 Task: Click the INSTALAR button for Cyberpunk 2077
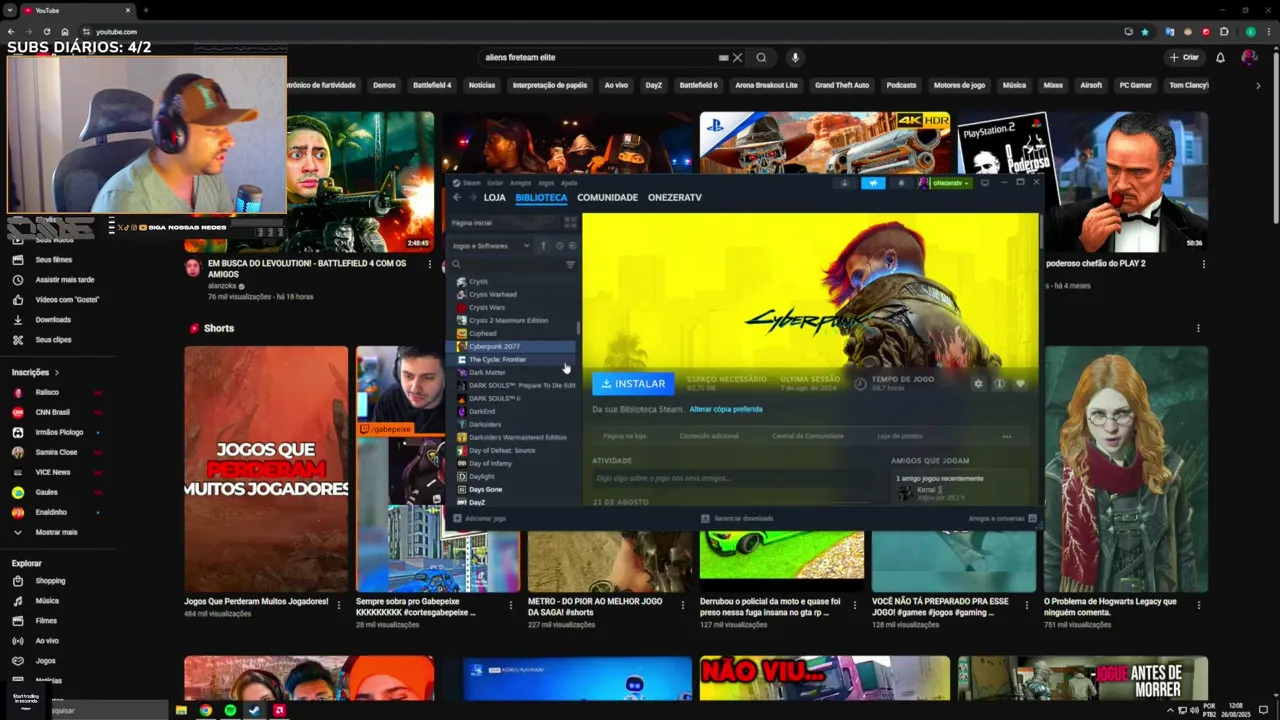633,383
